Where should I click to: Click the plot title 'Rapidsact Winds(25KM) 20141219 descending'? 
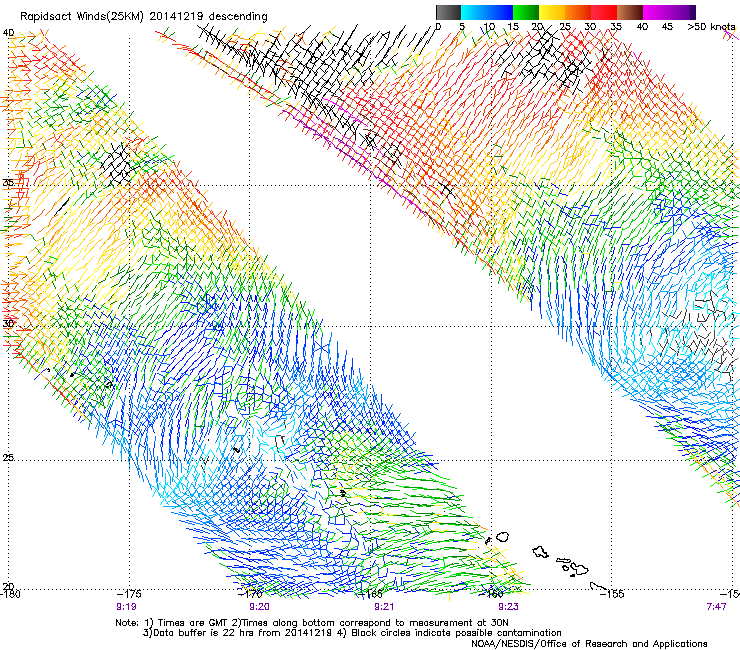[x=143, y=17]
